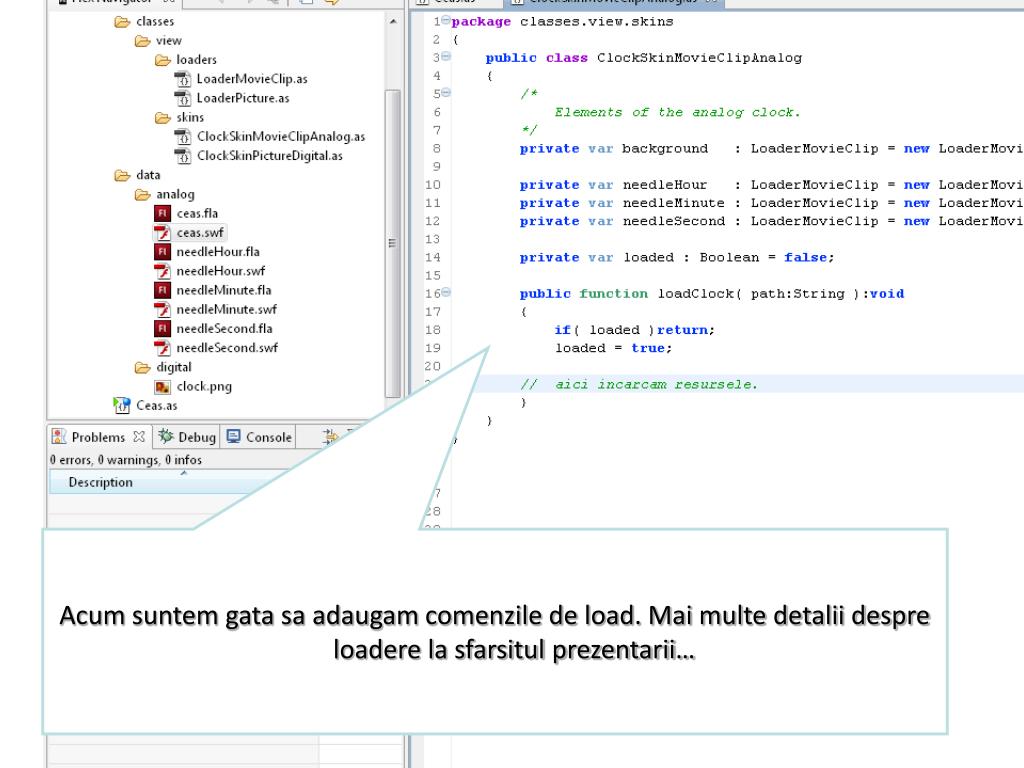Viewport: 1024px width, 768px height.
Task: Open the classes folder icon
Action: tap(122, 22)
